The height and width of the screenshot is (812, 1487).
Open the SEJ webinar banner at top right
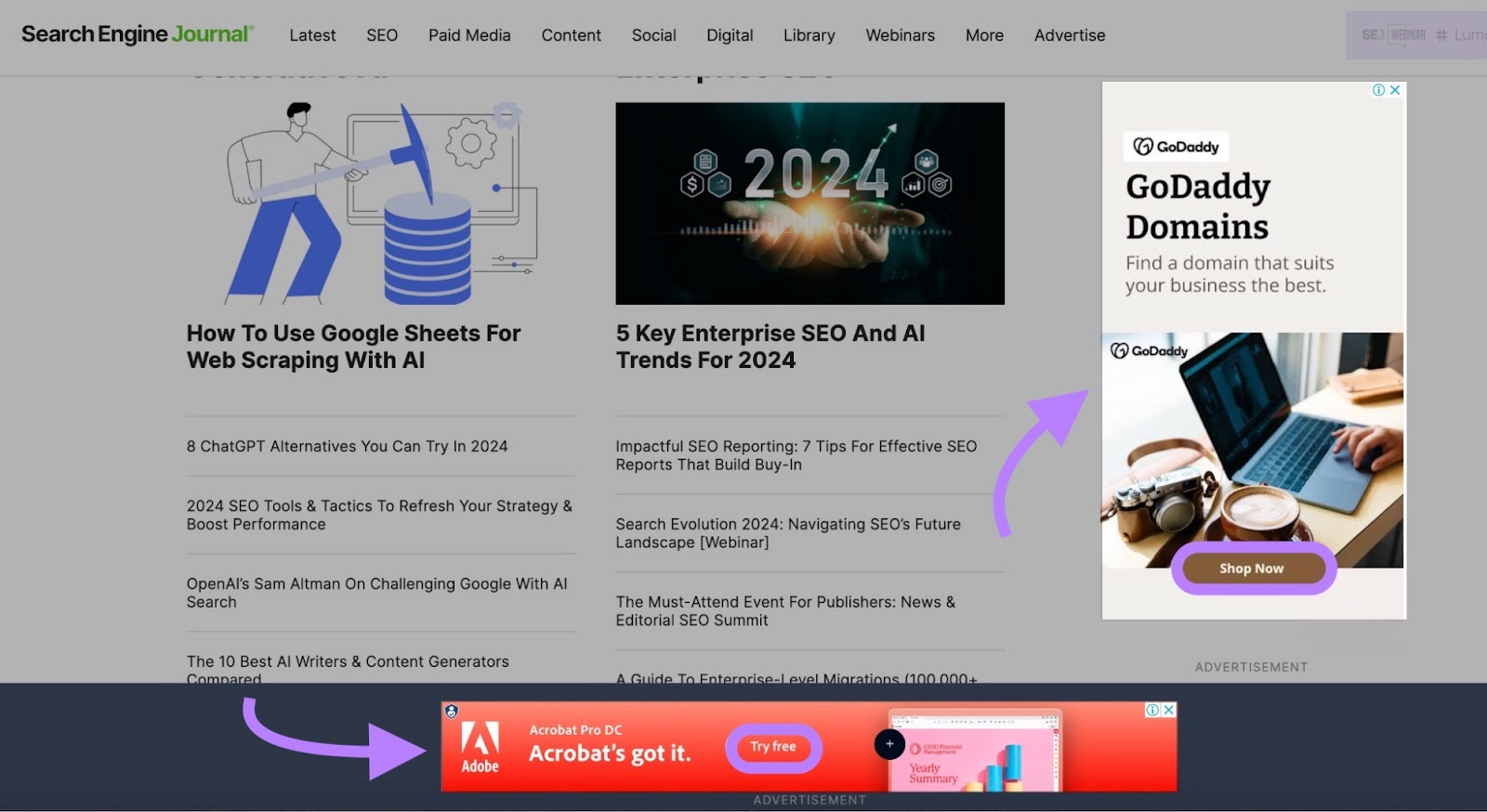coord(1415,35)
